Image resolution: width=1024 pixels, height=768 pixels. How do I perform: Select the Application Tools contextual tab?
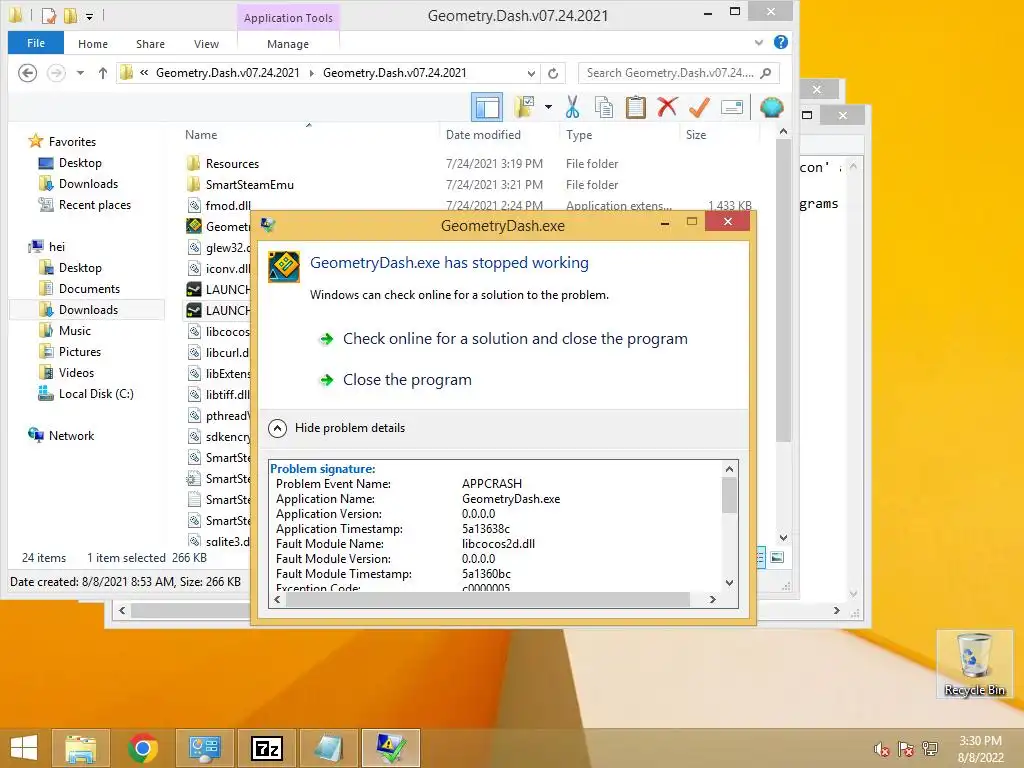pyautogui.click(x=288, y=18)
